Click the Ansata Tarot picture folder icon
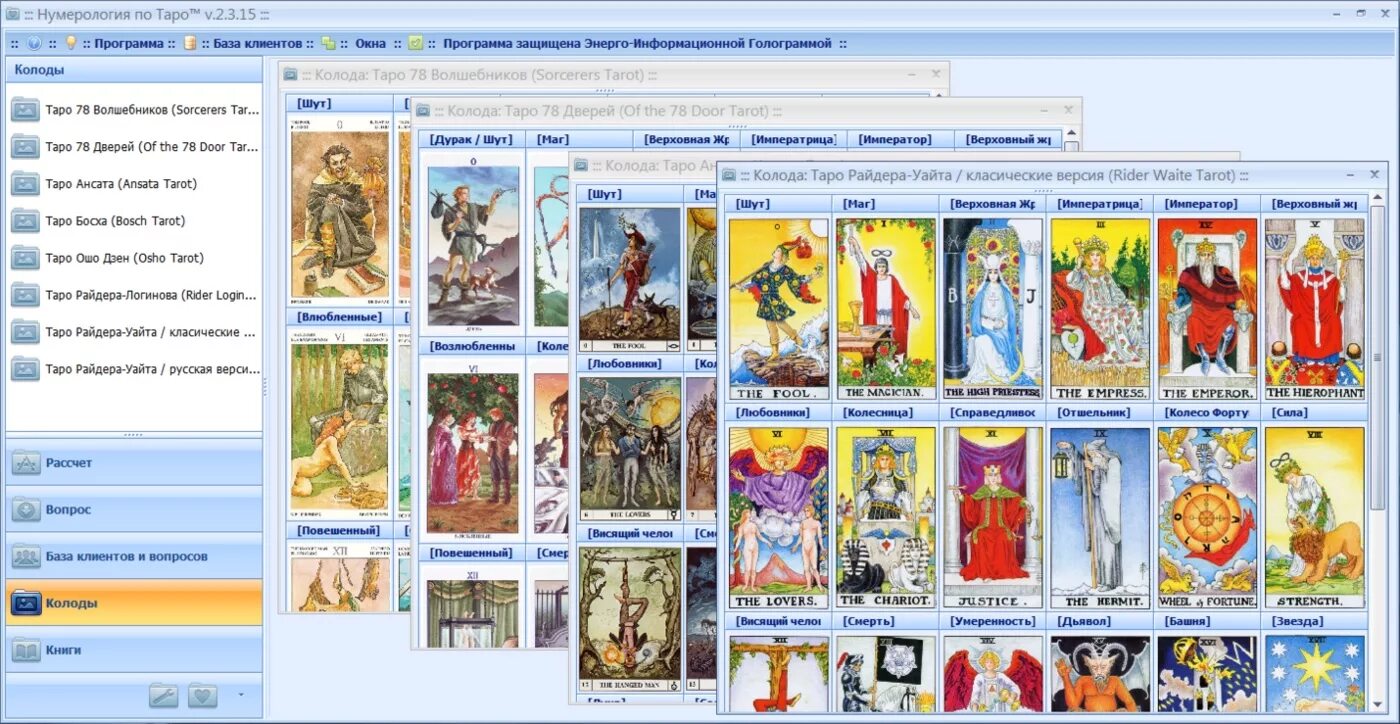The image size is (1400, 724). (25, 184)
